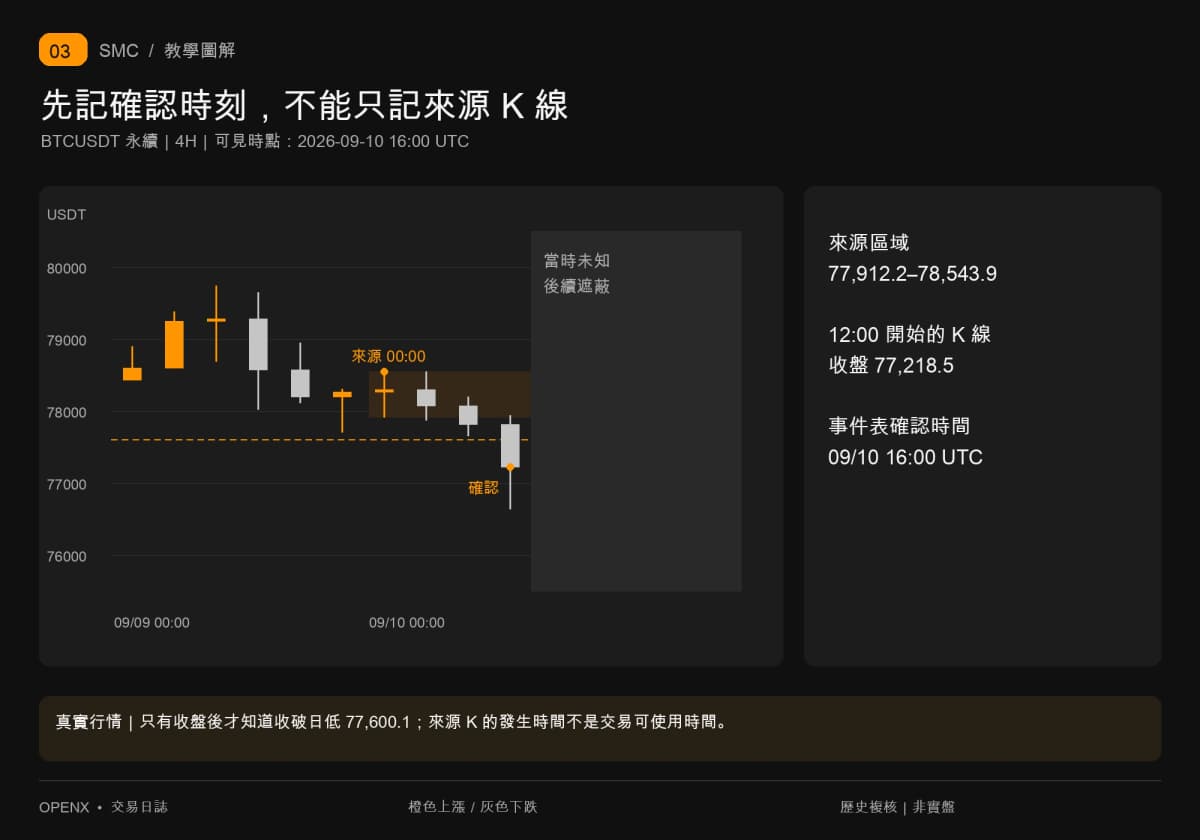Image resolution: width=1200 pixels, height=840 pixels.
Task: Click the 歷史複核 | 非實盤 footer text
Action: coord(897,807)
